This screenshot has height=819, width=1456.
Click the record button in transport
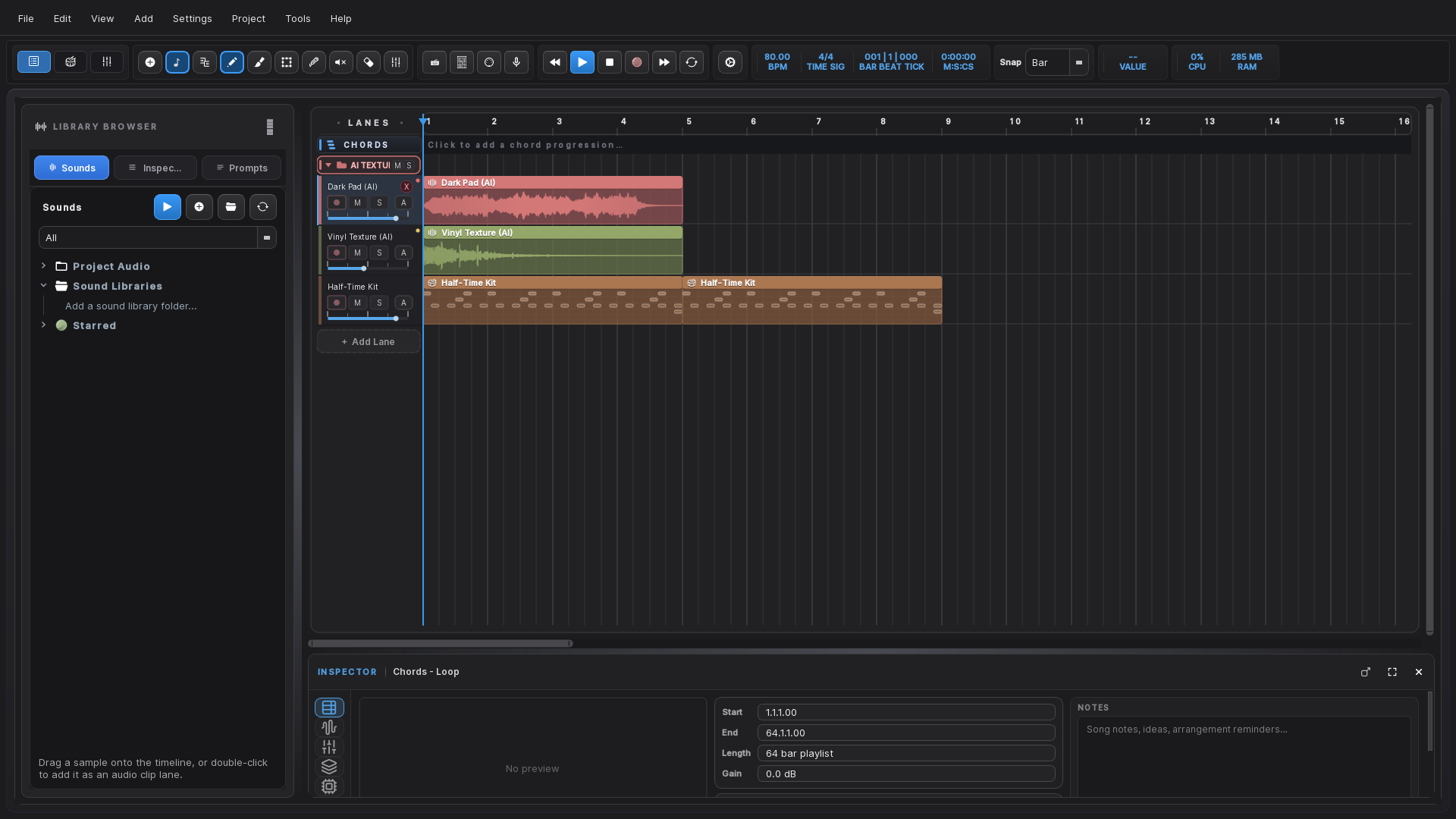(x=637, y=62)
